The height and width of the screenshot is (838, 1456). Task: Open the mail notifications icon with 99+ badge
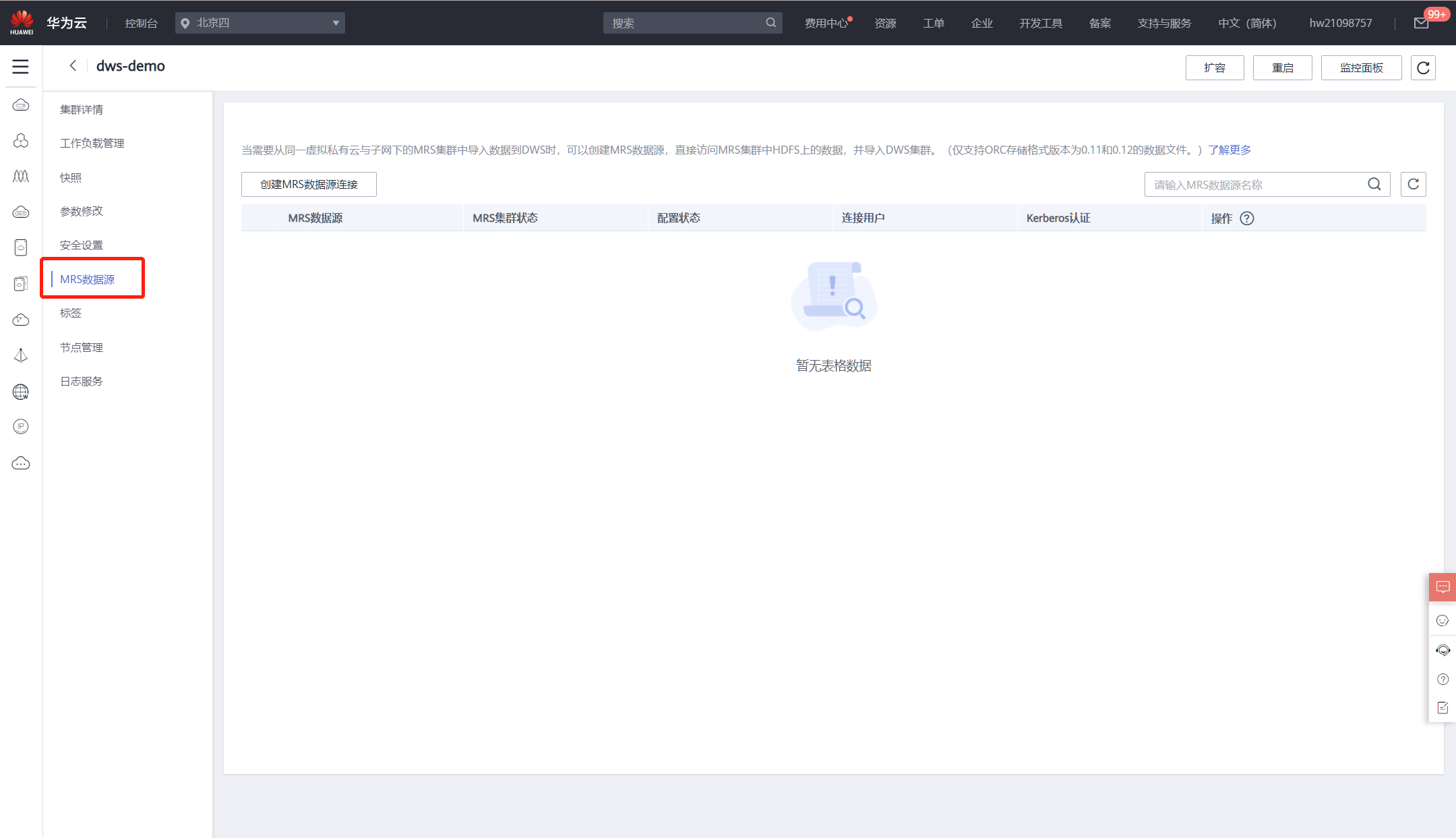[1420, 23]
